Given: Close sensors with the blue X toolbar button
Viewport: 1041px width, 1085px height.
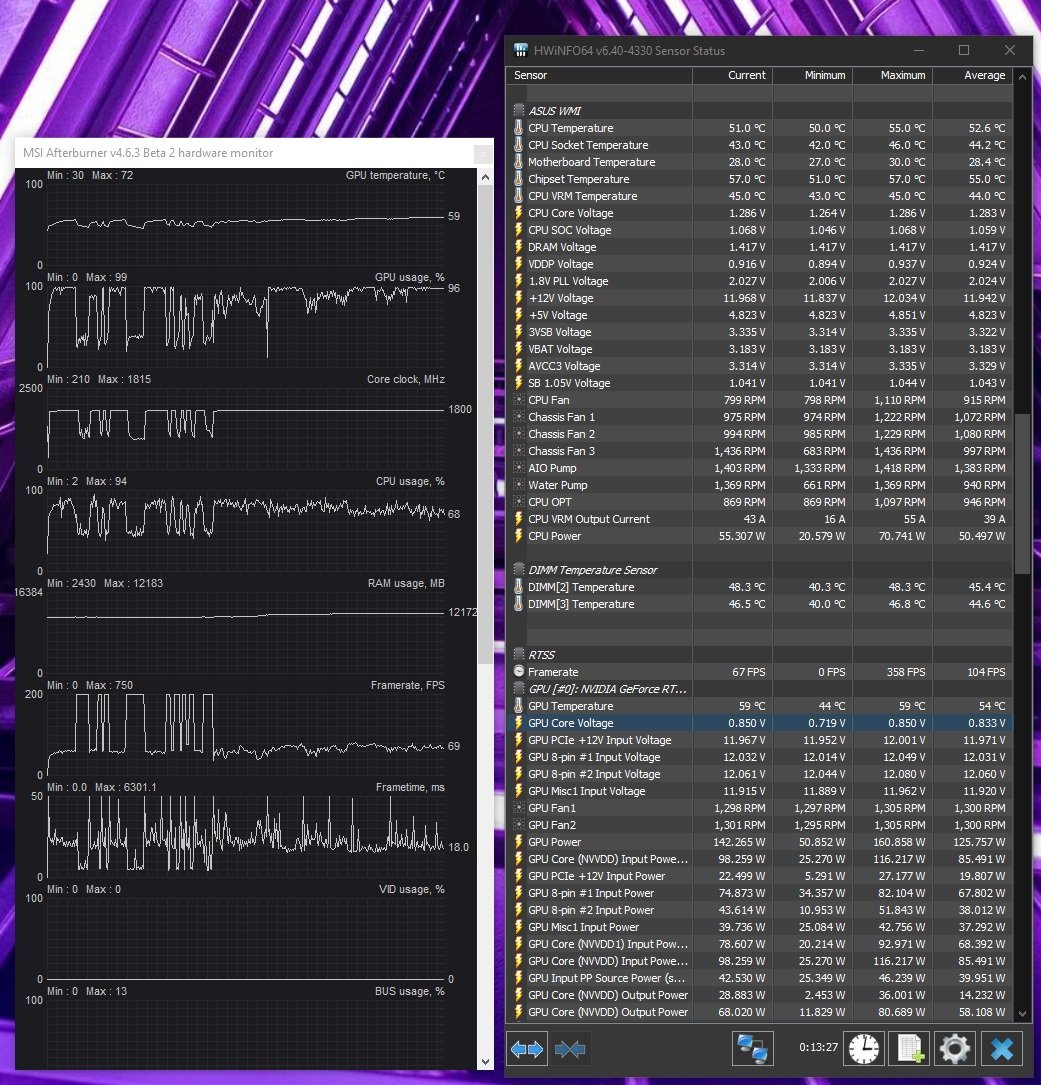Looking at the screenshot, I should coord(1002,1049).
